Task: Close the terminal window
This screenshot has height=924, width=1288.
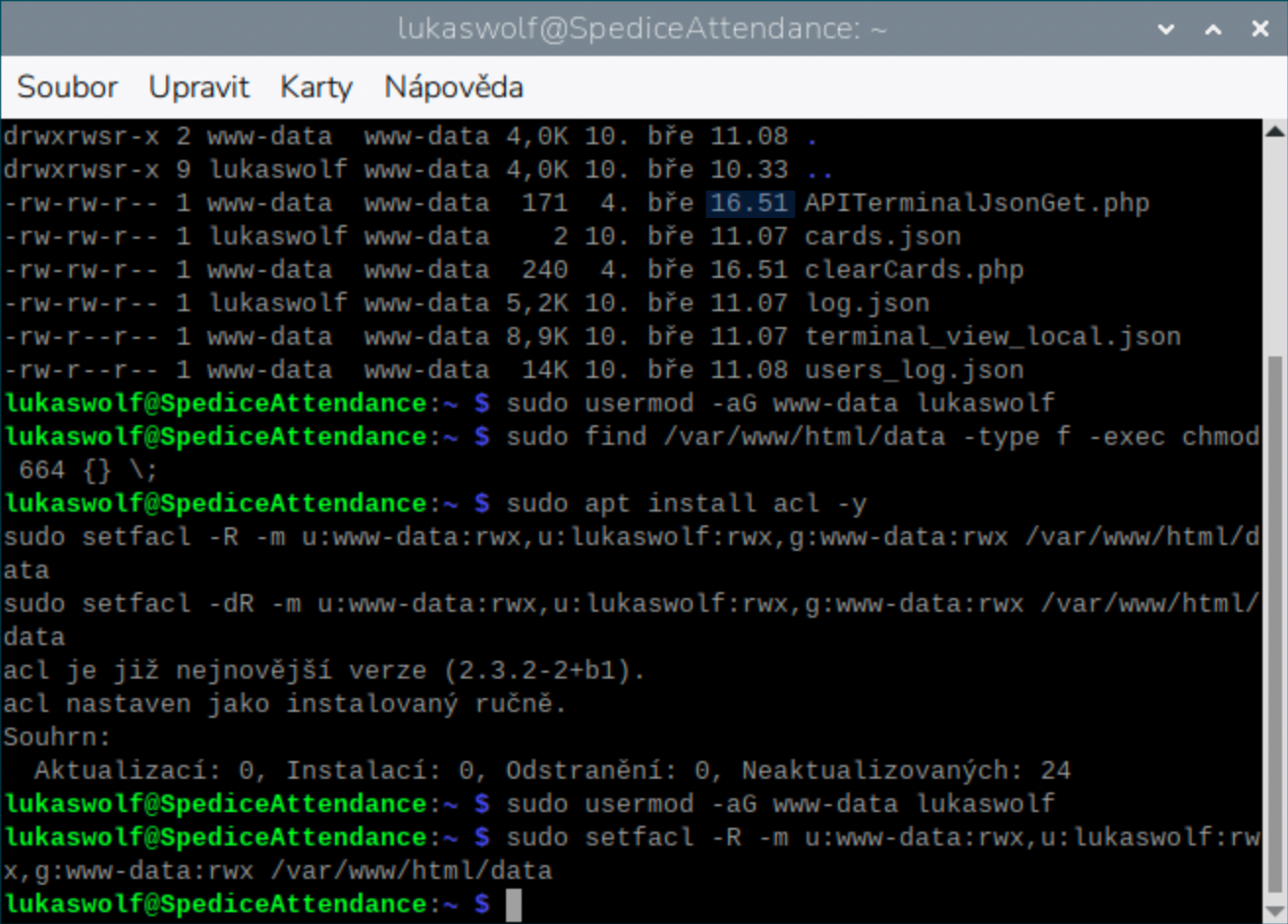Action: click(x=1260, y=28)
